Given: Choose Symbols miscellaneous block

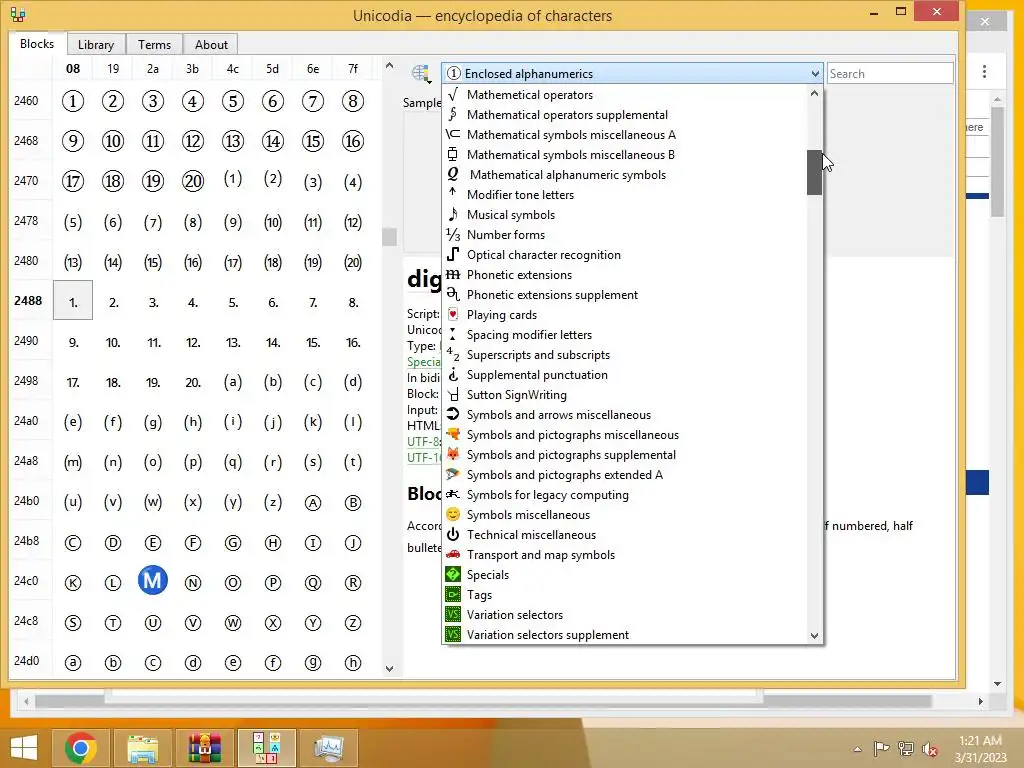Looking at the screenshot, I should 625,515.
